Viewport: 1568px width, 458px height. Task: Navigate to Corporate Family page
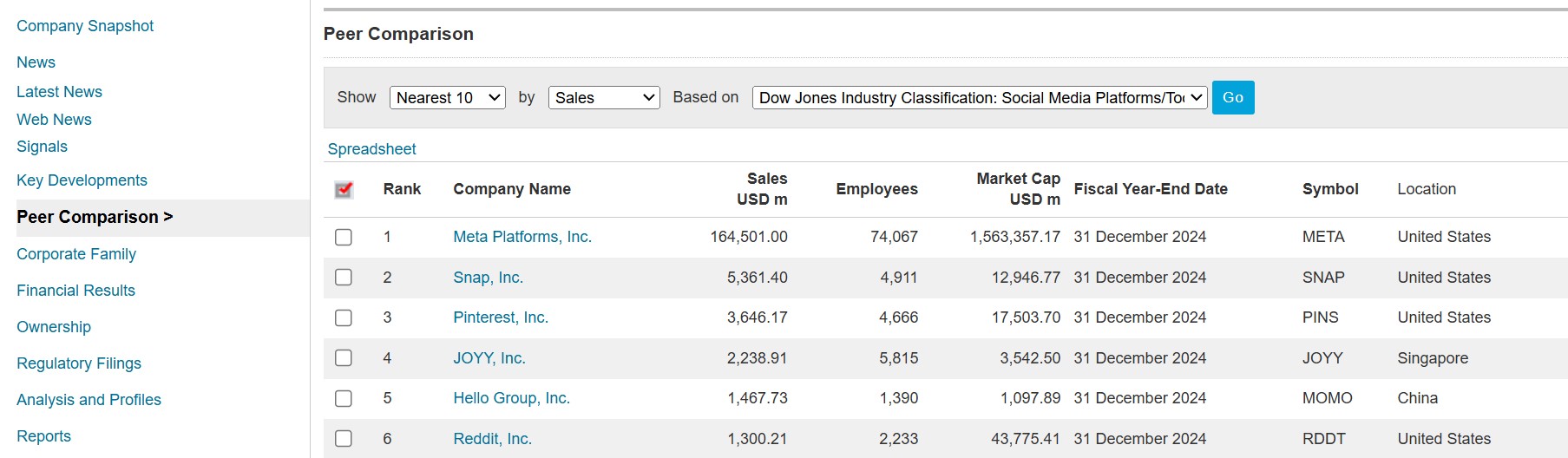pyautogui.click(x=76, y=254)
